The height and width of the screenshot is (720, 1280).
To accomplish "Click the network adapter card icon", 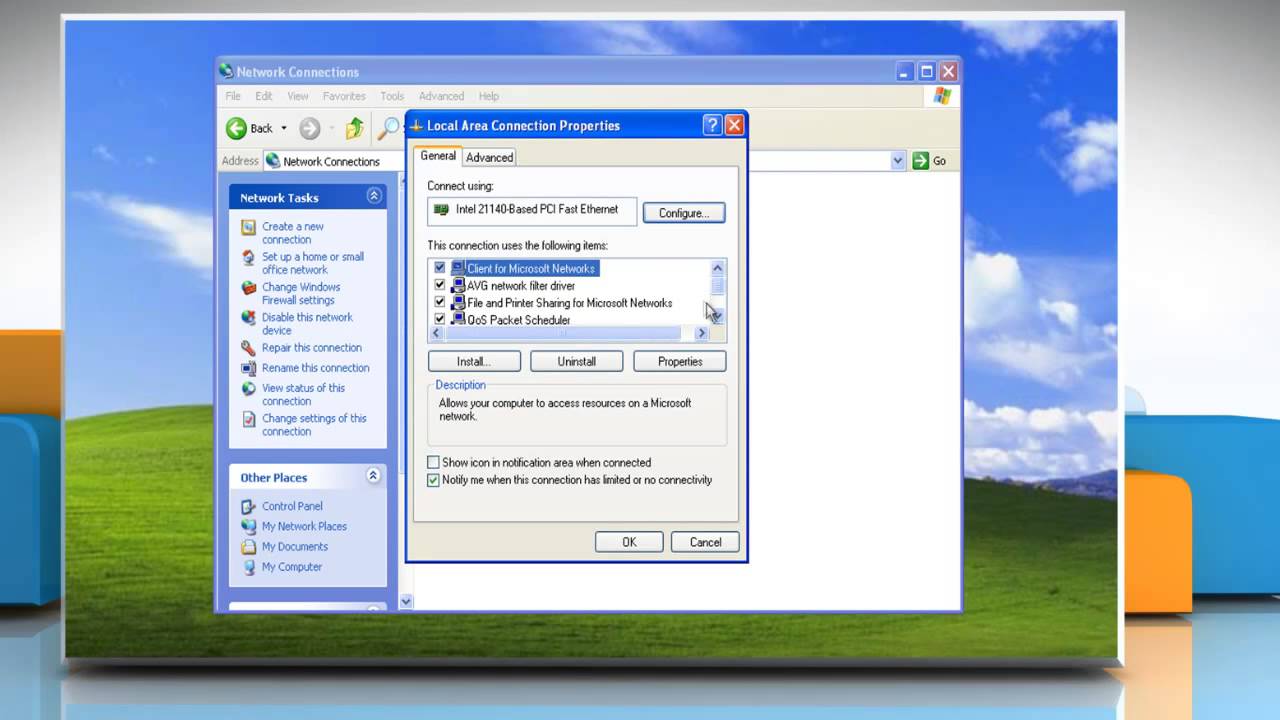I will pyautogui.click(x=441, y=210).
